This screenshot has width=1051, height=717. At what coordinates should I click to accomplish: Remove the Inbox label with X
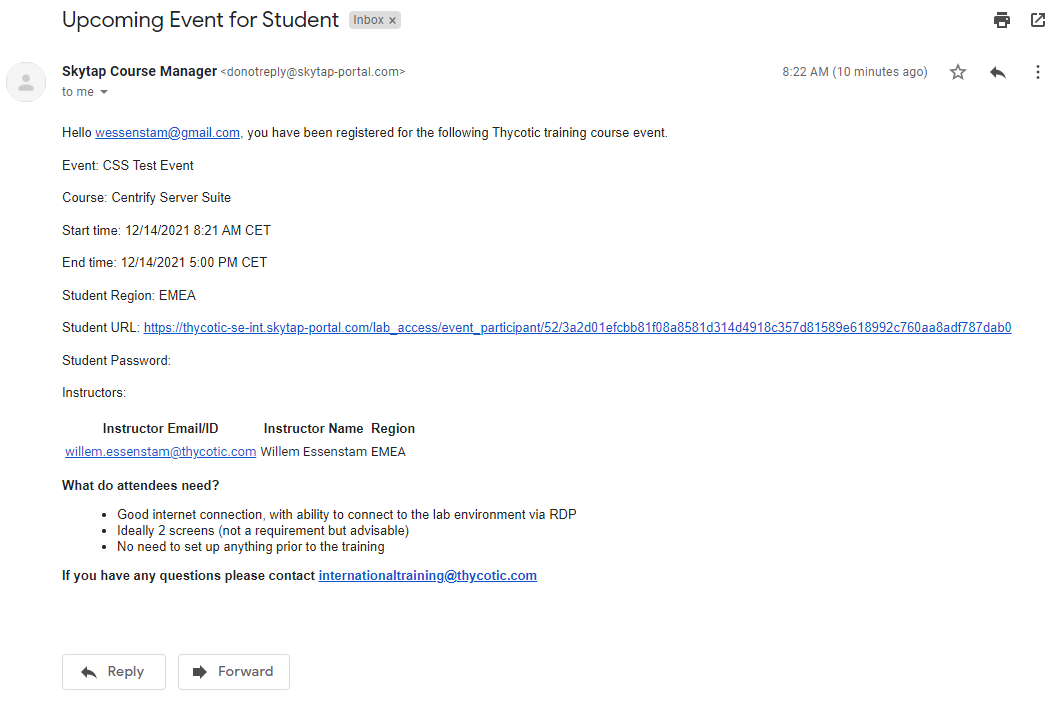[x=393, y=20]
